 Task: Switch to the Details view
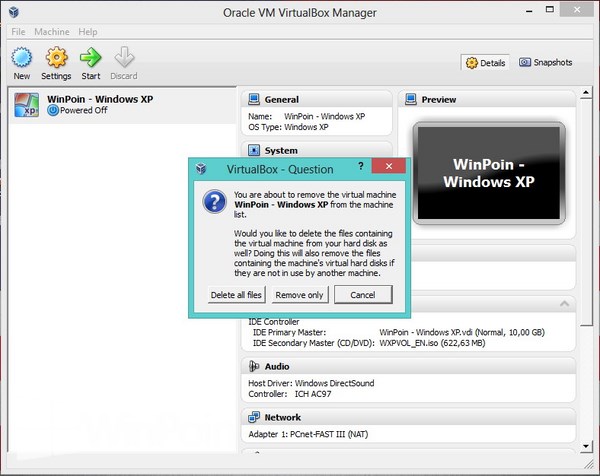pyautogui.click(x=485, y=63)
